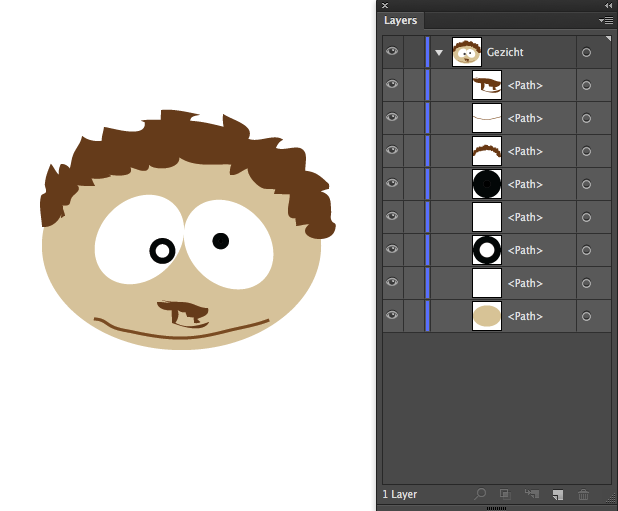Select the Gezicht layer name

point(505,52)
